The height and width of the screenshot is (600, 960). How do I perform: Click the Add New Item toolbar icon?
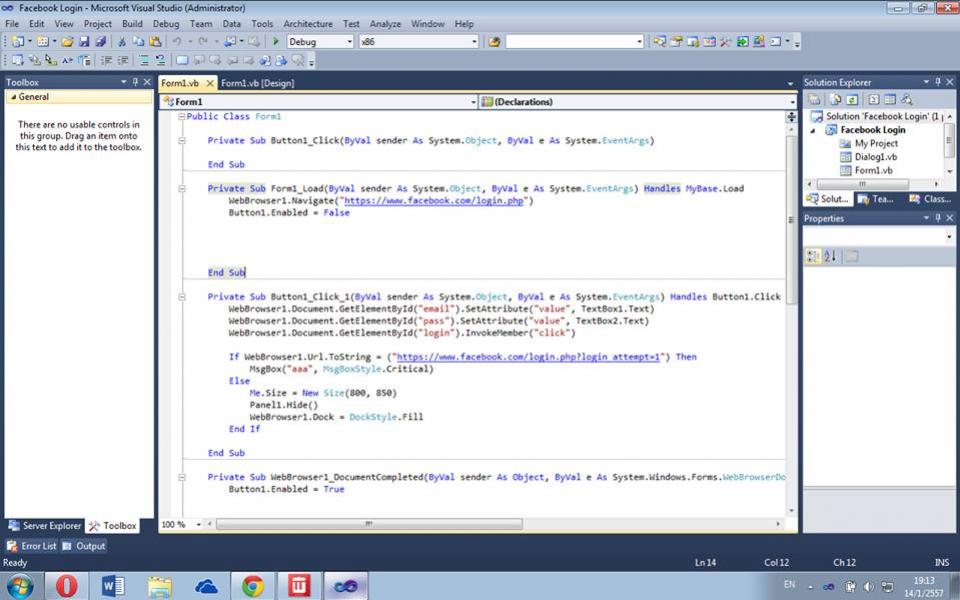coord(43,42)
